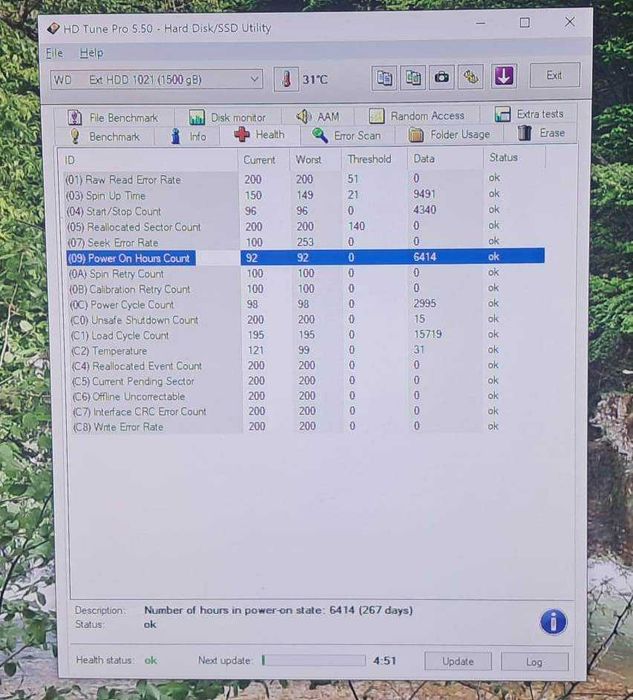Click the Current column header
Screen dimensions: 633x700
[x=263, y=160]
